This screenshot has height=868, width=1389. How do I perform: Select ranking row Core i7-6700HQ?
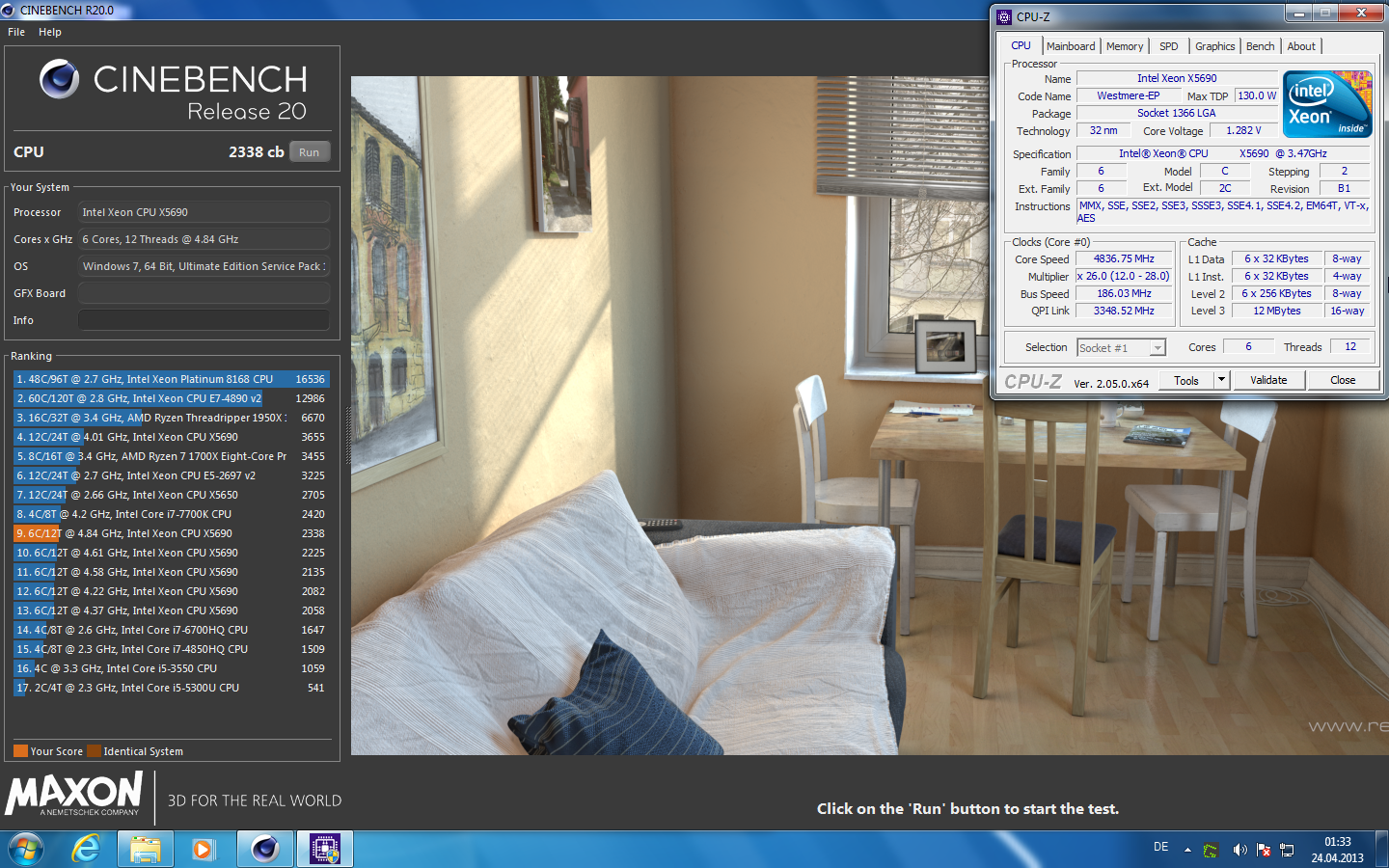pyautogui.click(x=171, y=630)
